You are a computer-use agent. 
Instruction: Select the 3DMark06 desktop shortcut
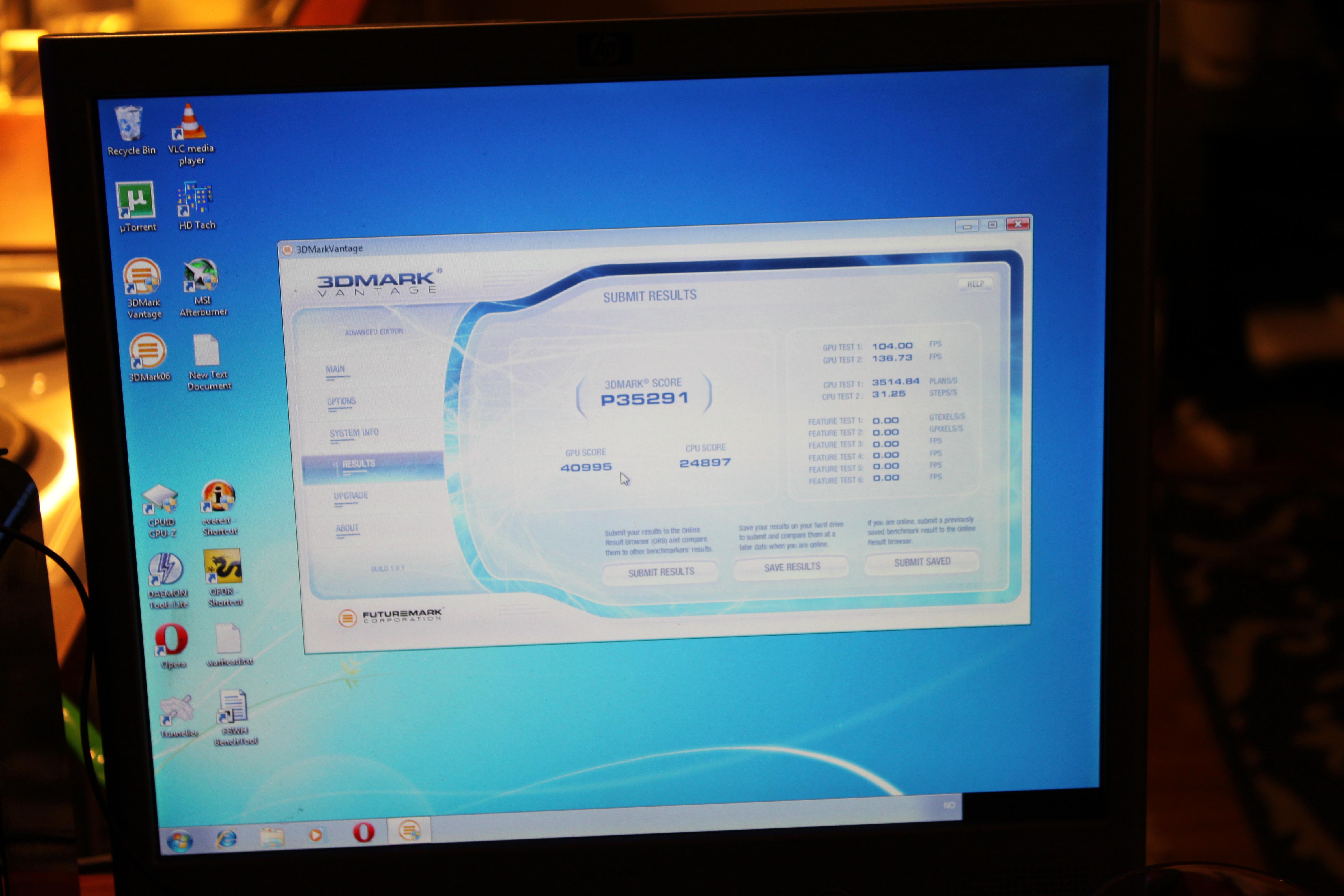148,358
